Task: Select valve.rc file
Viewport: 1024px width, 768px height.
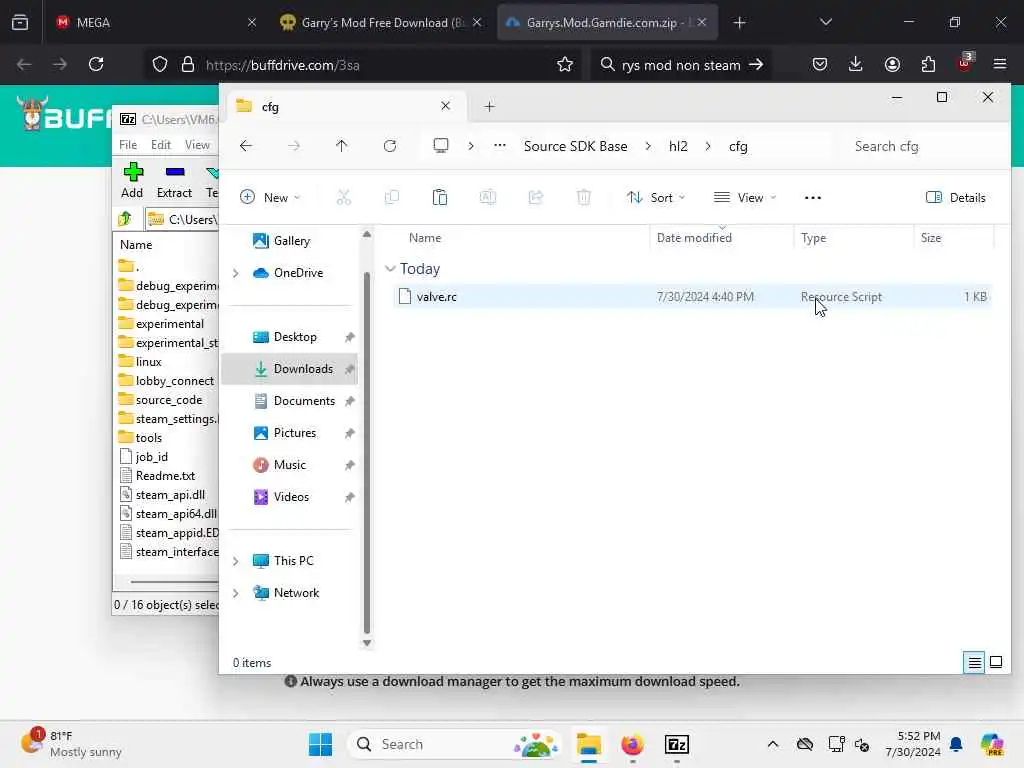Action: pyautogui.click(x=692, y=296)
